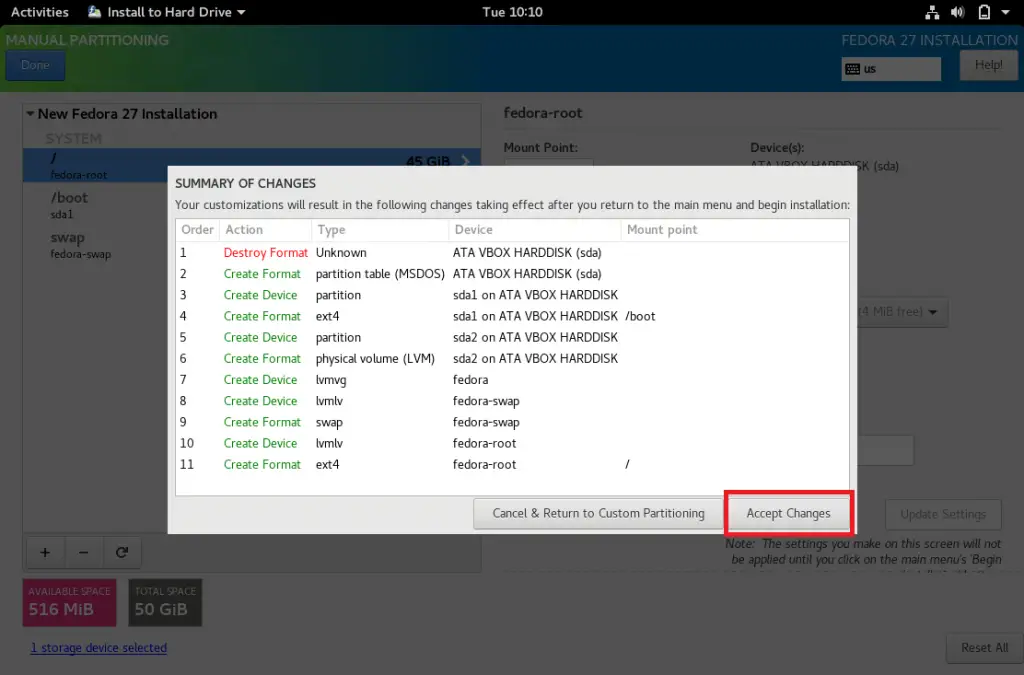Select the lvmvg fedora row
Viewport: 1024px width, 675px height.
tap(512, 380)
